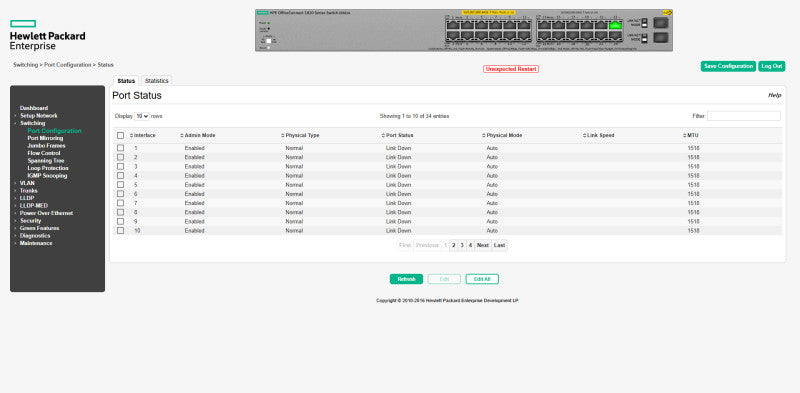Expand the LLDP-MED menu
Viewport: 800px width, 393px height.
[34, 206]
